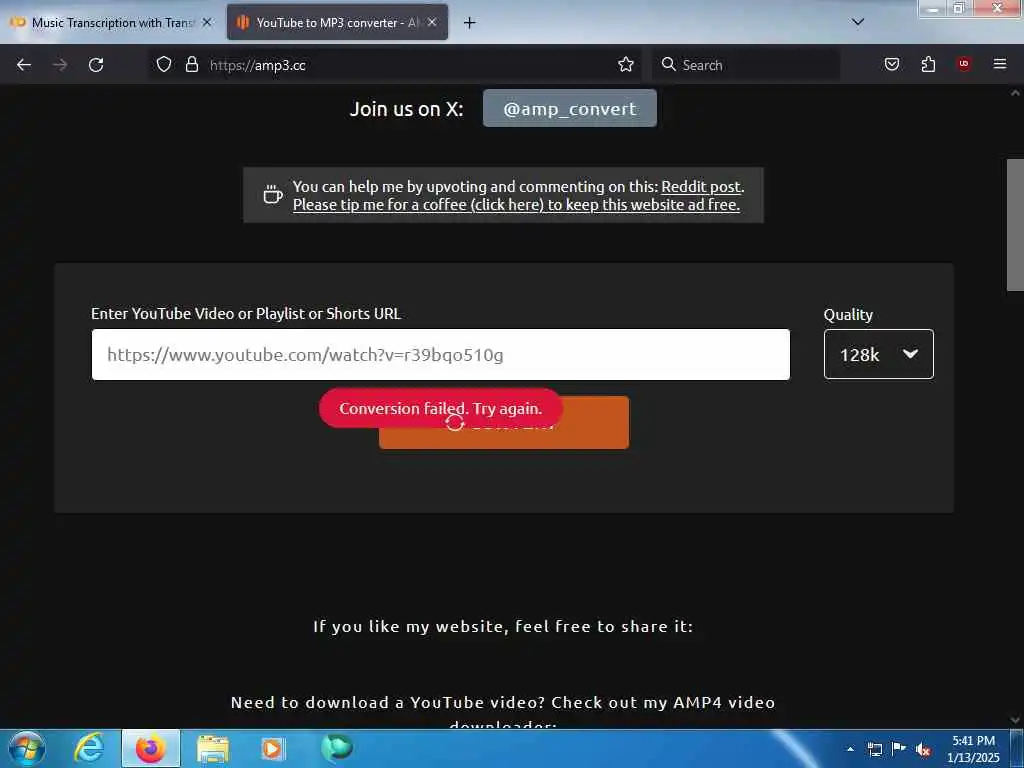Close the Music Transcription tab

tap(207, 22)
